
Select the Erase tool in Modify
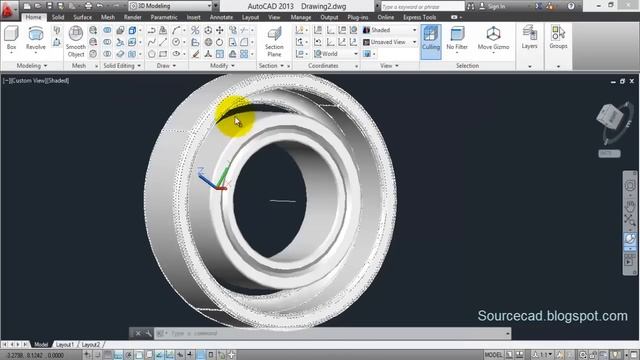(x=196, y=54)
